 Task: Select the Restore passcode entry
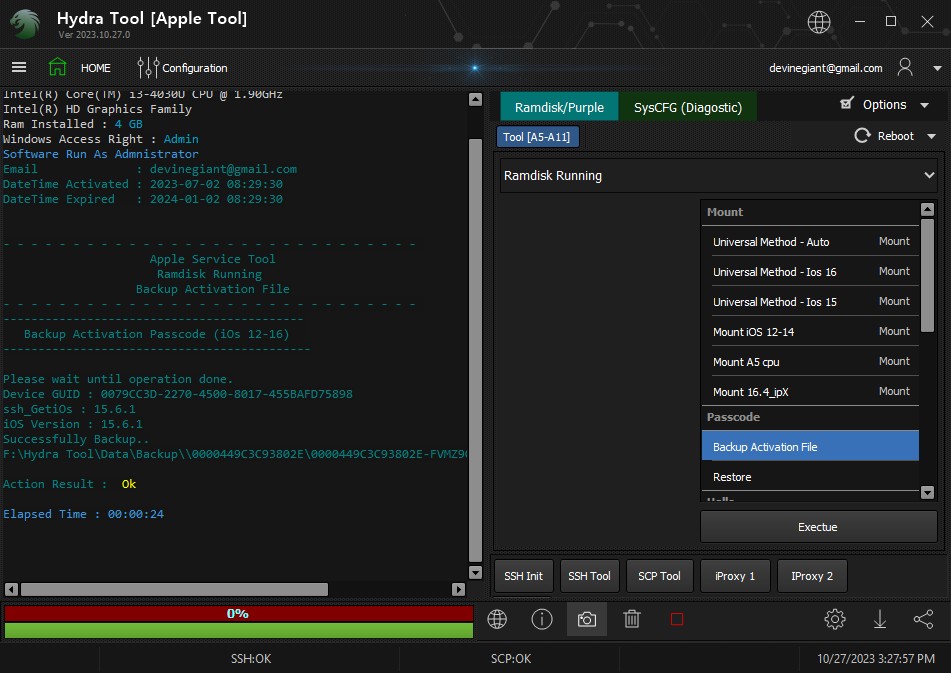click(810, 477)
